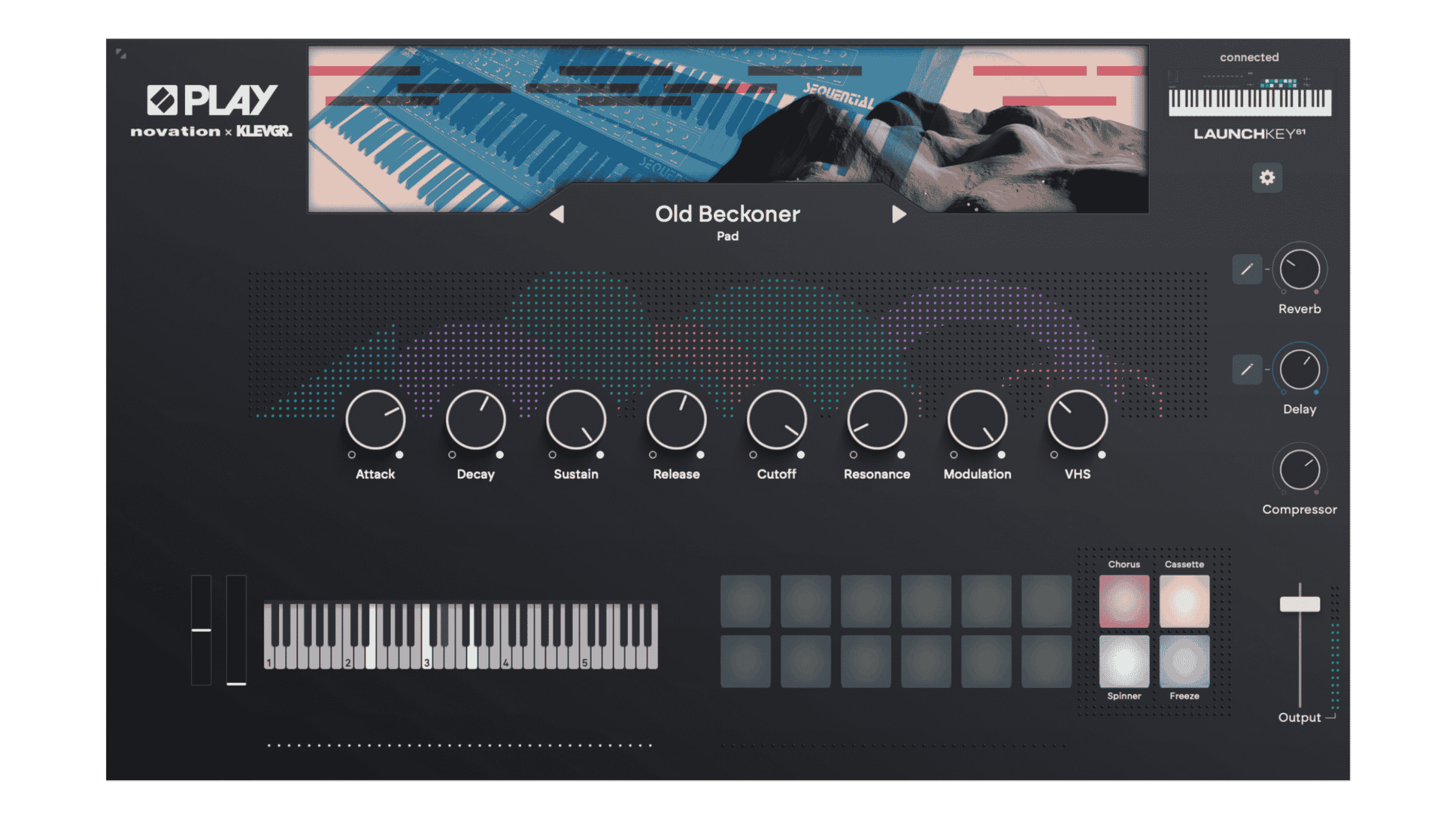Toggle the Spinner effect pad

coord(1124,661)
